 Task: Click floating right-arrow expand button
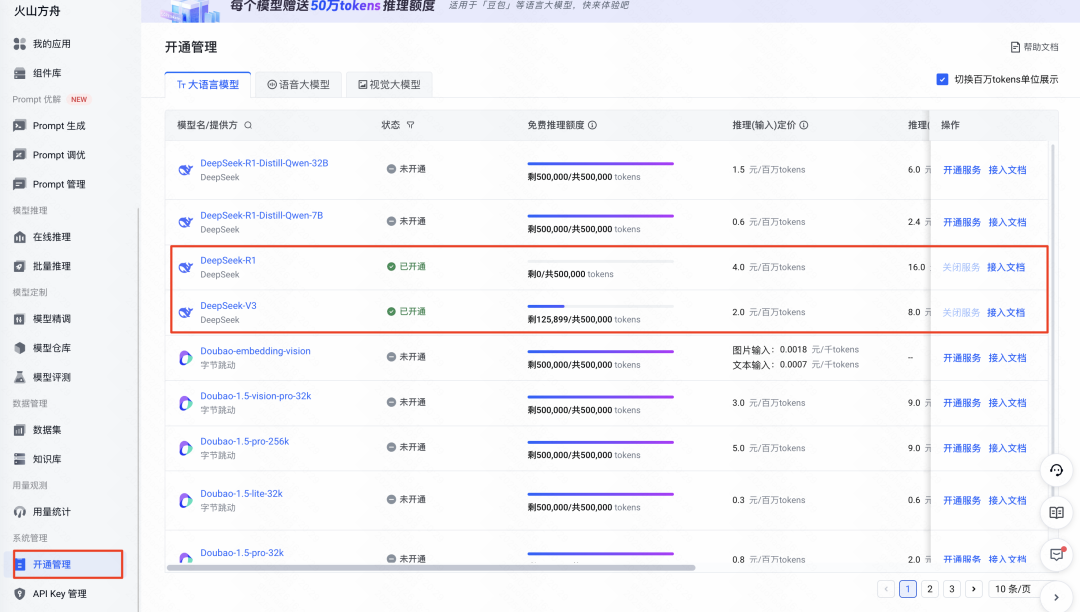[x=1057, y=598]
